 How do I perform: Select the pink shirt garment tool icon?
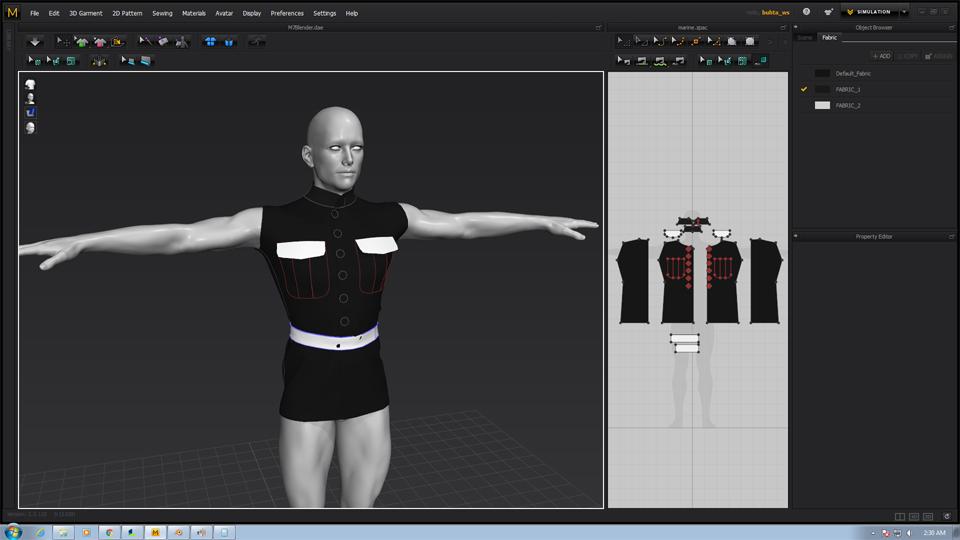99,42
